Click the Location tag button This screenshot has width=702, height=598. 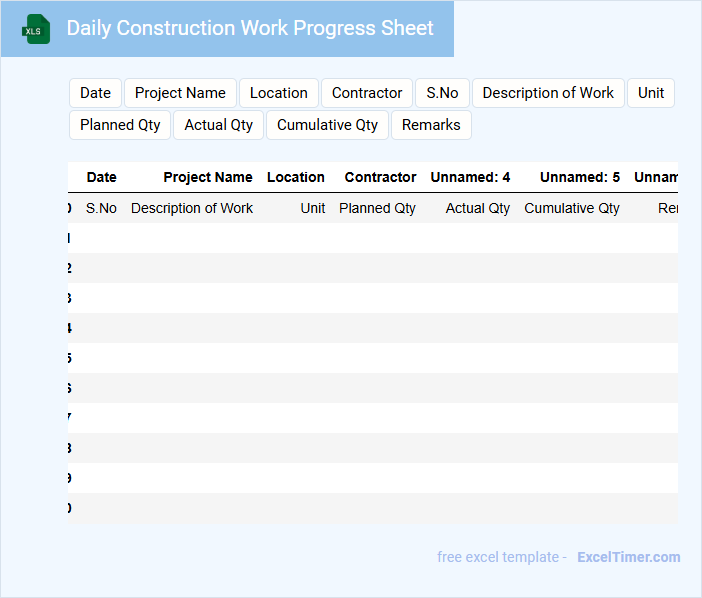click(278, 93)
